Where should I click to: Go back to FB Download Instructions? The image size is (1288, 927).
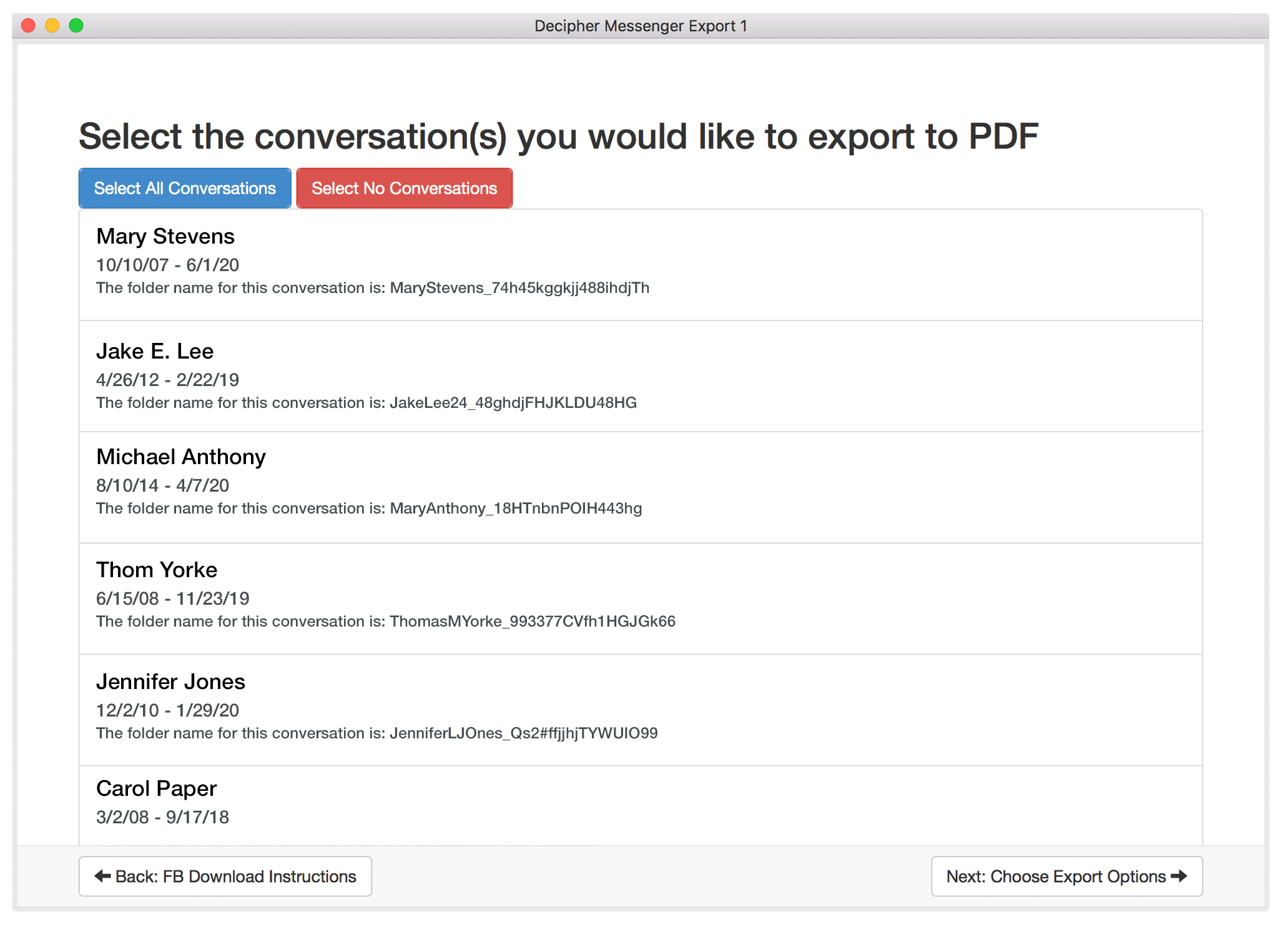(x=225, y=876)
